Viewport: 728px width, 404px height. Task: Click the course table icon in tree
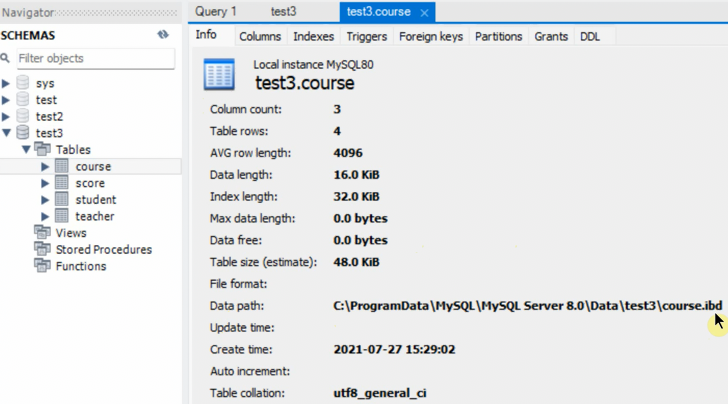click(62, 167)
